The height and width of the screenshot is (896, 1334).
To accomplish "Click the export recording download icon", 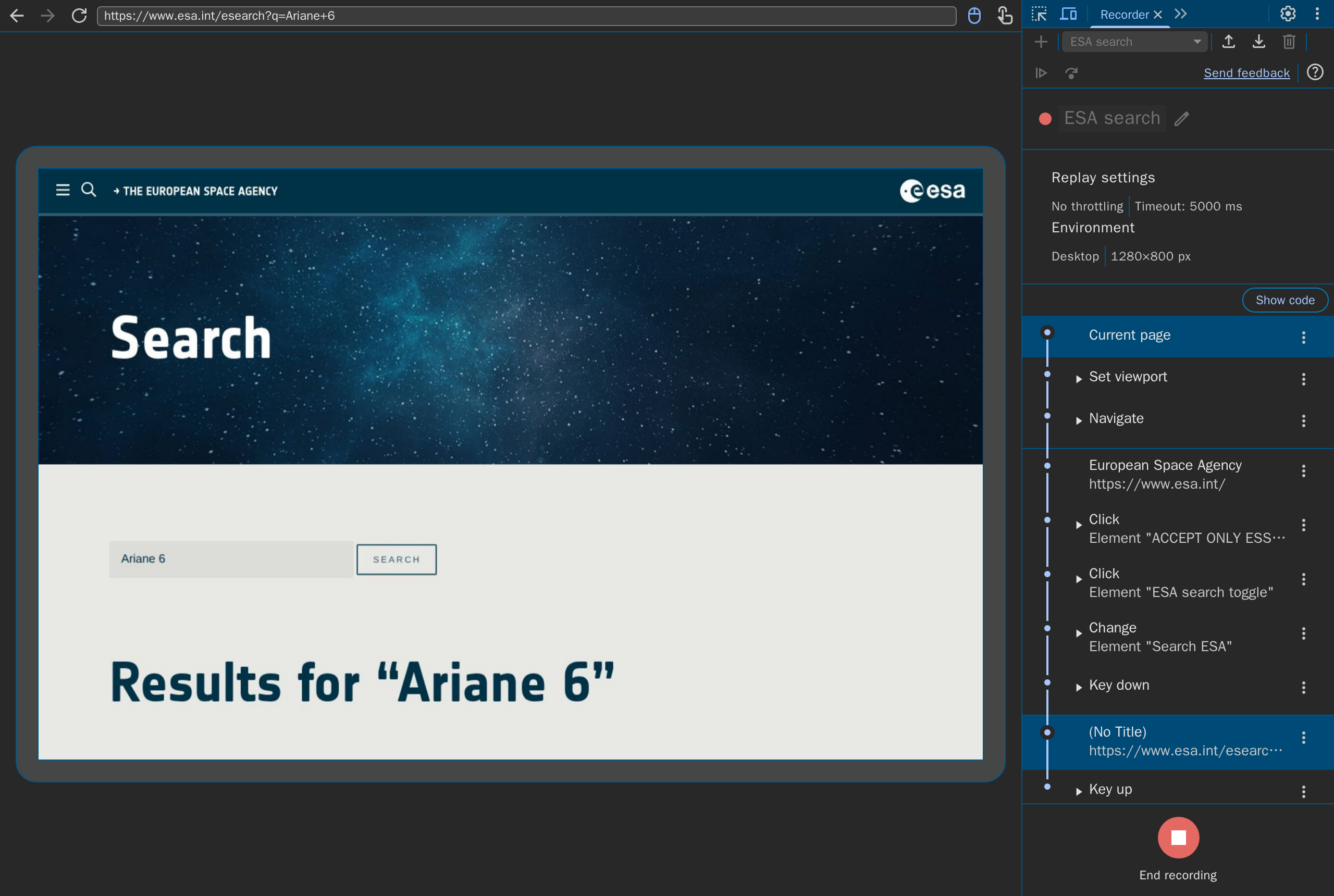I will click(x=1258, y=42).
